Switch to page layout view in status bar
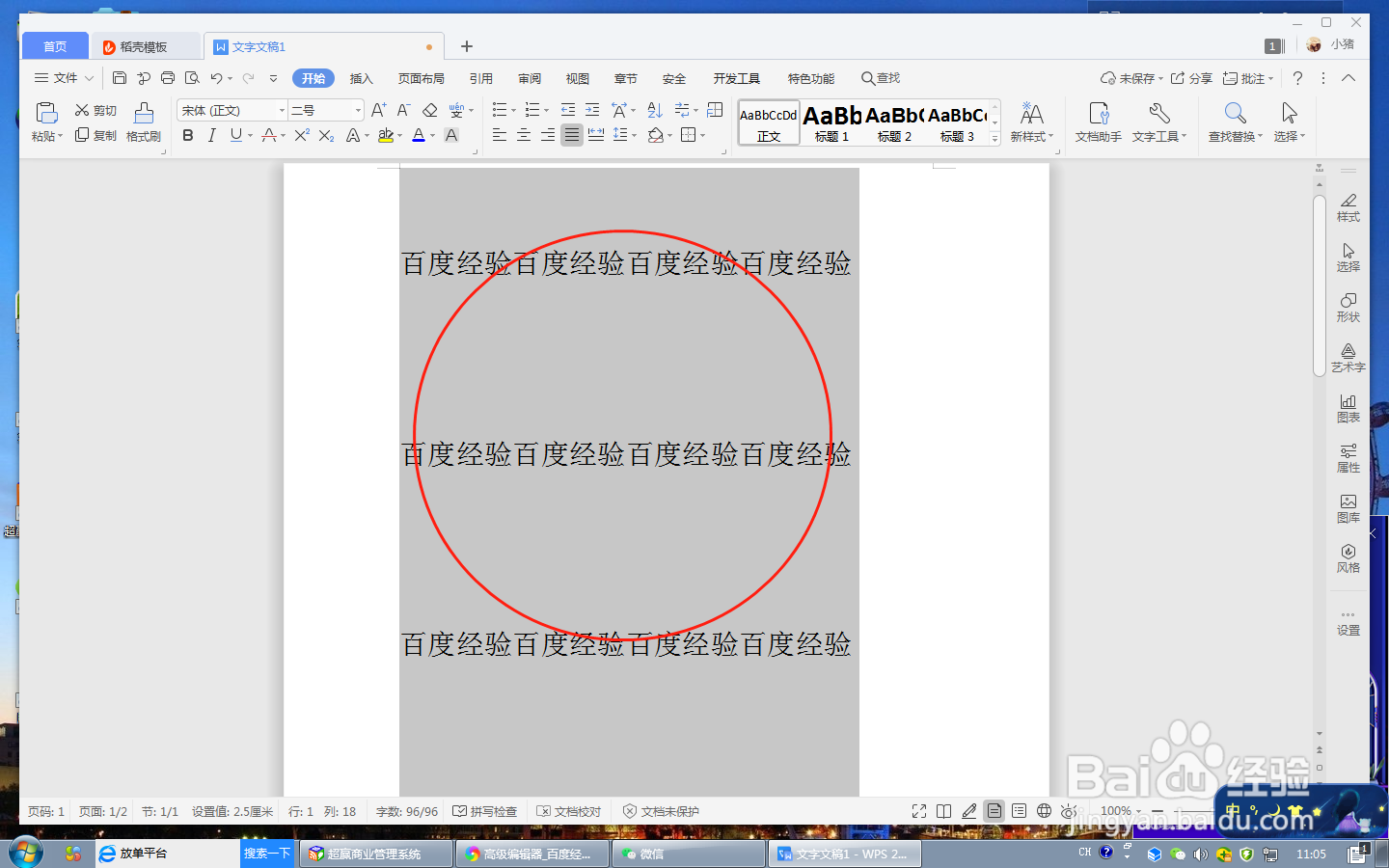Image resolution: width=1389 pixels, height=868 pixels. [x=994, y=811]
